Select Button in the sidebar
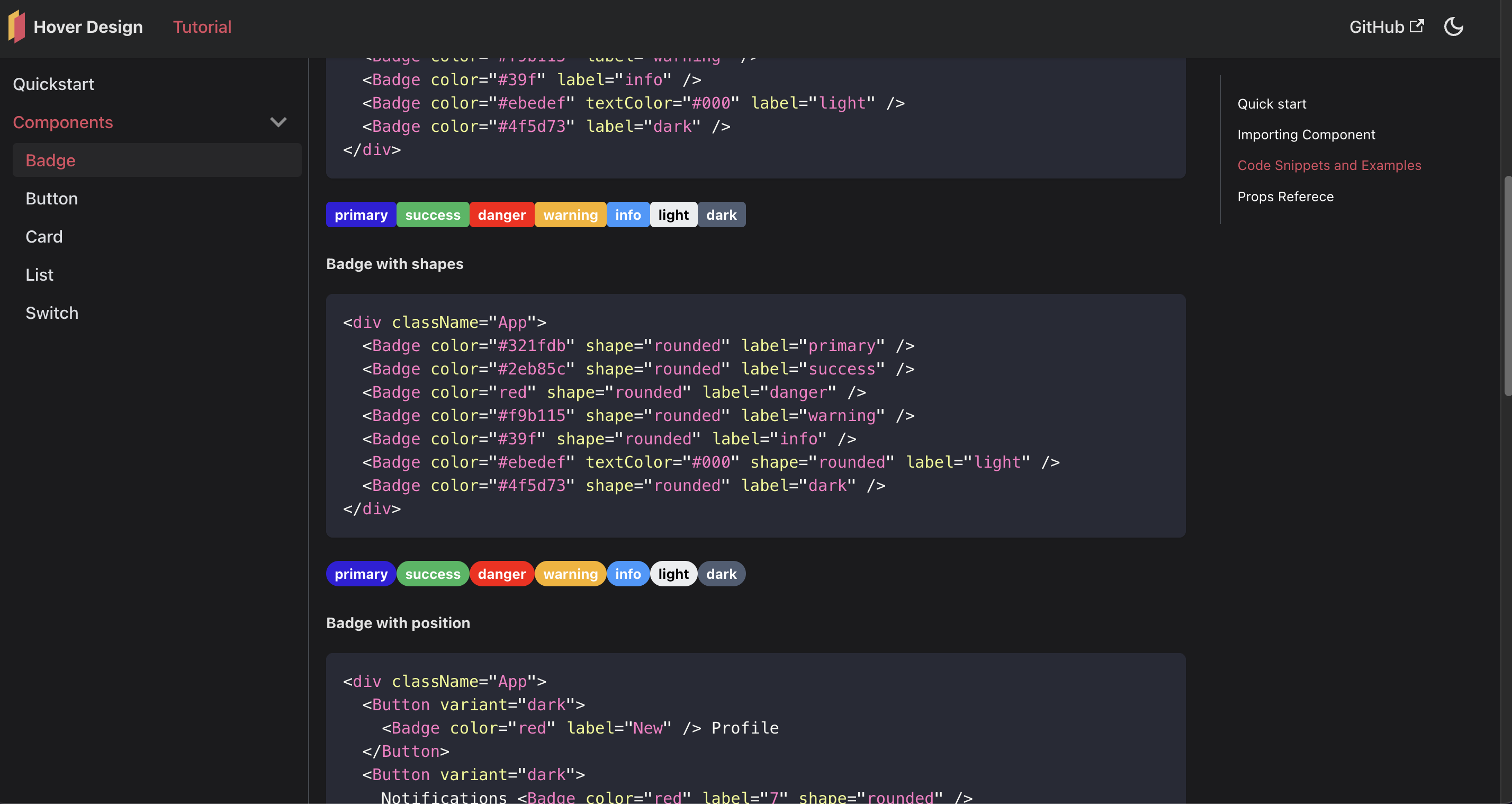The image size is (1512, 804). 52,199
